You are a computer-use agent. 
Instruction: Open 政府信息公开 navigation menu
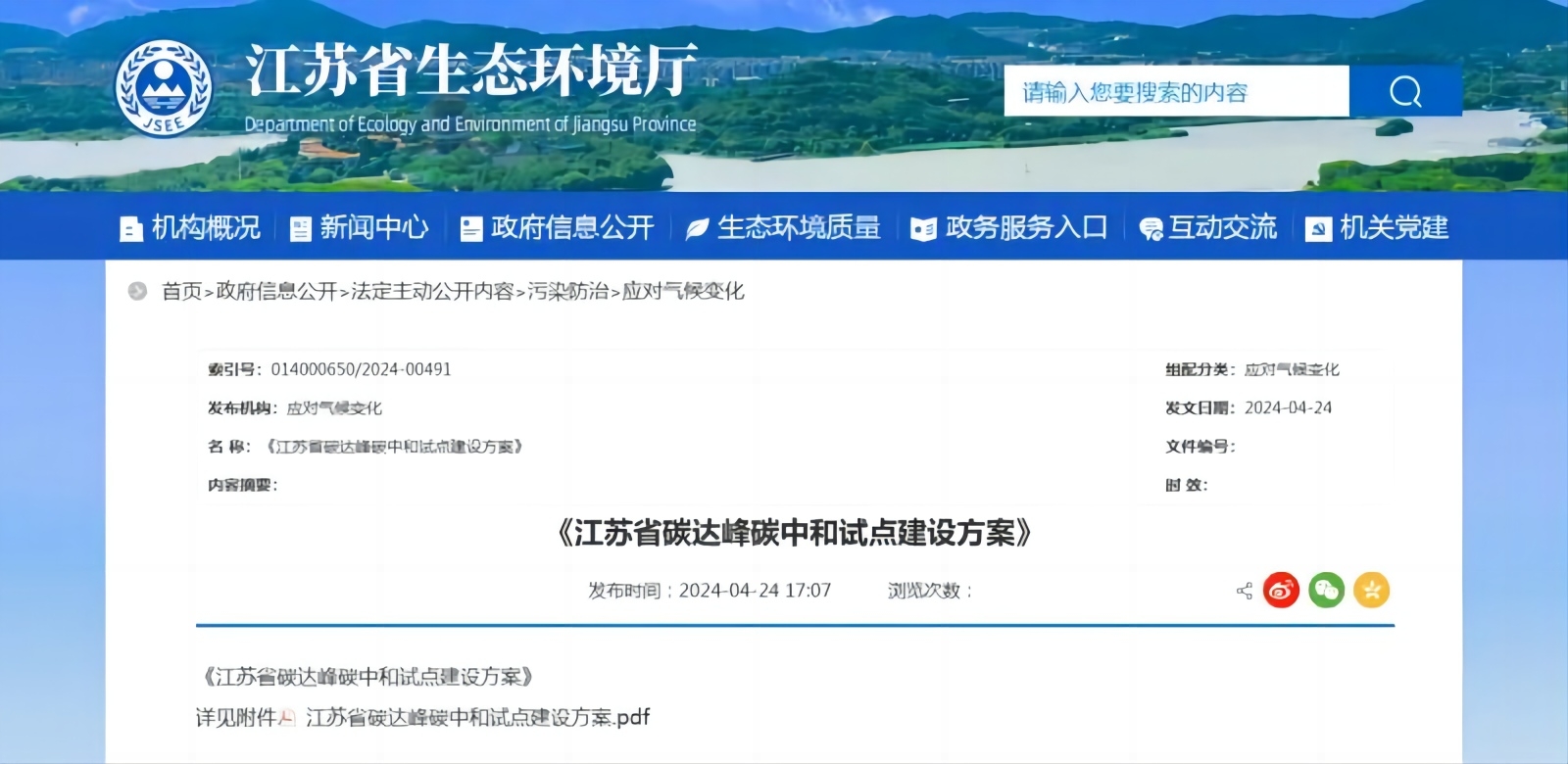pyautogui.click(x=558, y=228)
